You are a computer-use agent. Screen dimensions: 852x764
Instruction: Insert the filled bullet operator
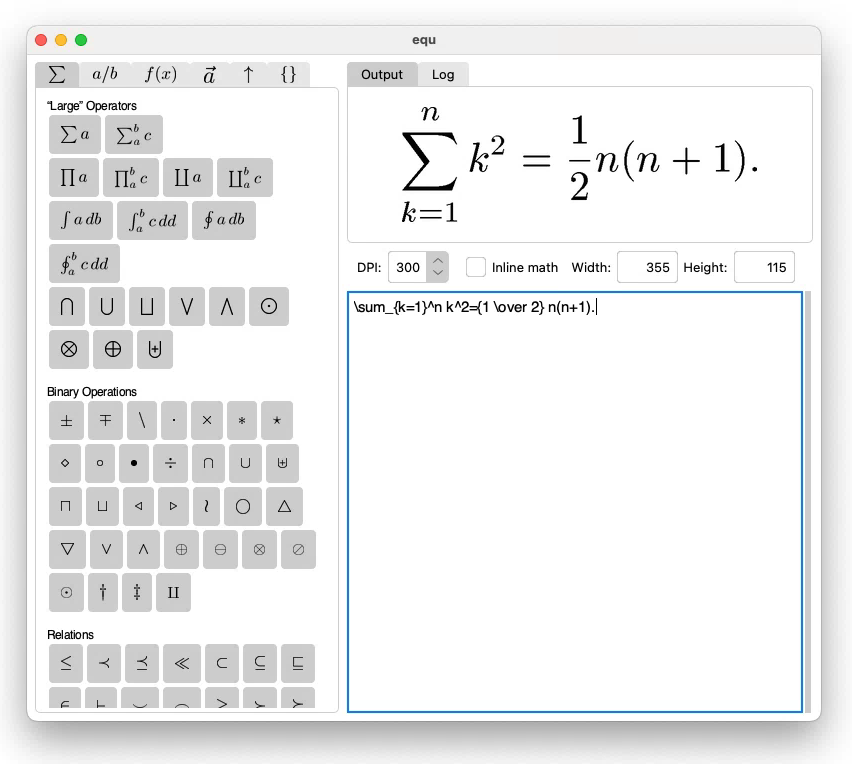pyautogui.click(x=134, y=463)
